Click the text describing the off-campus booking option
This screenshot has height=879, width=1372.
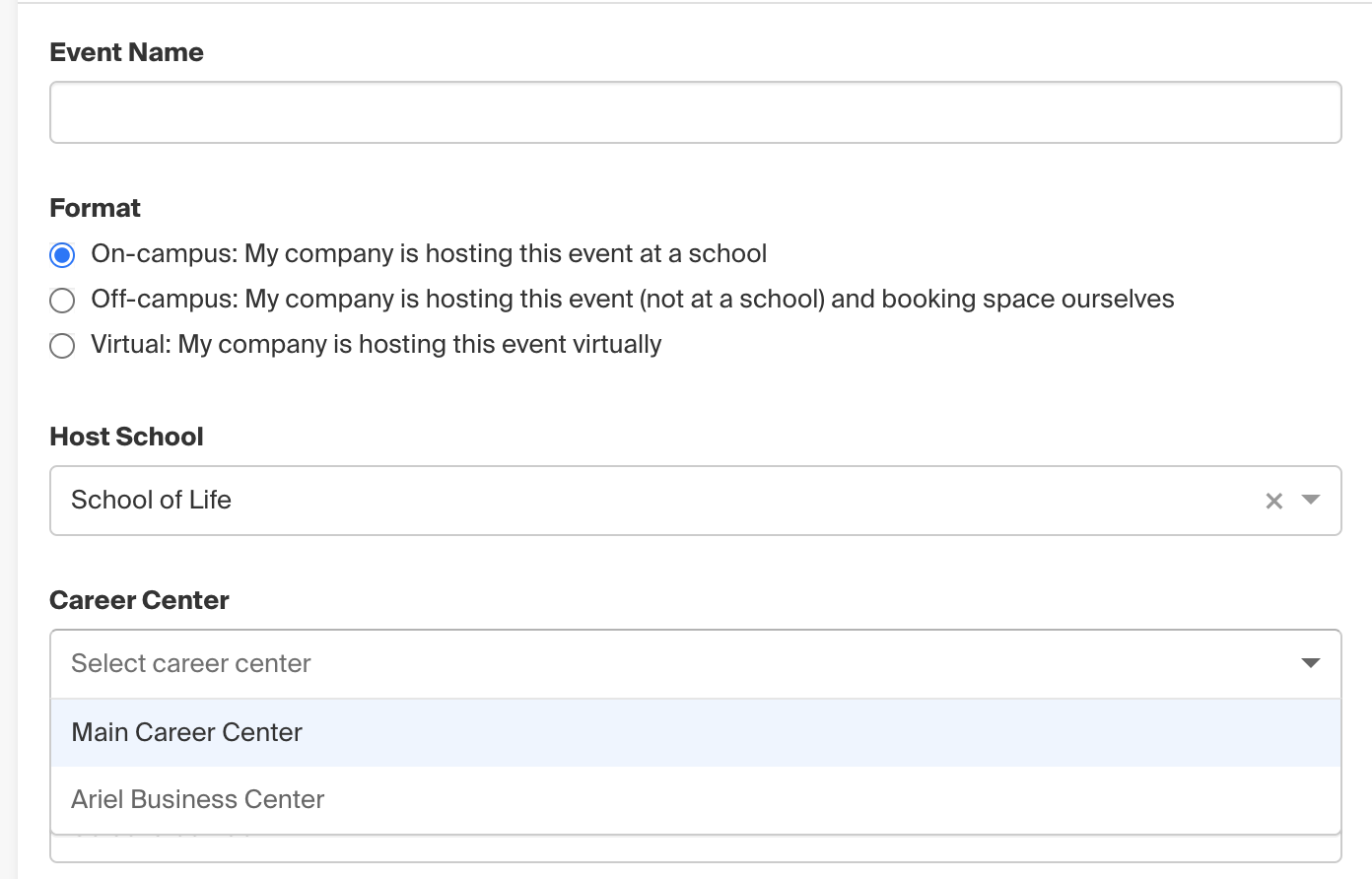coord(632,299)
